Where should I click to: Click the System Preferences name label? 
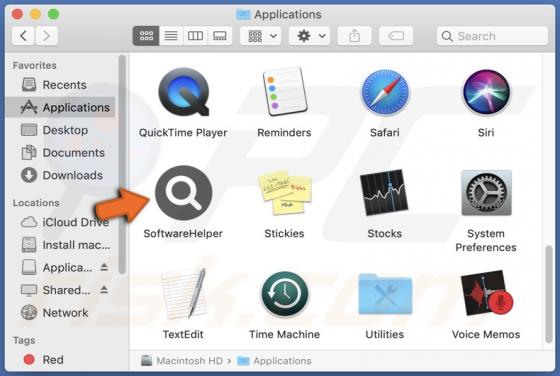(x=486, y=240)
